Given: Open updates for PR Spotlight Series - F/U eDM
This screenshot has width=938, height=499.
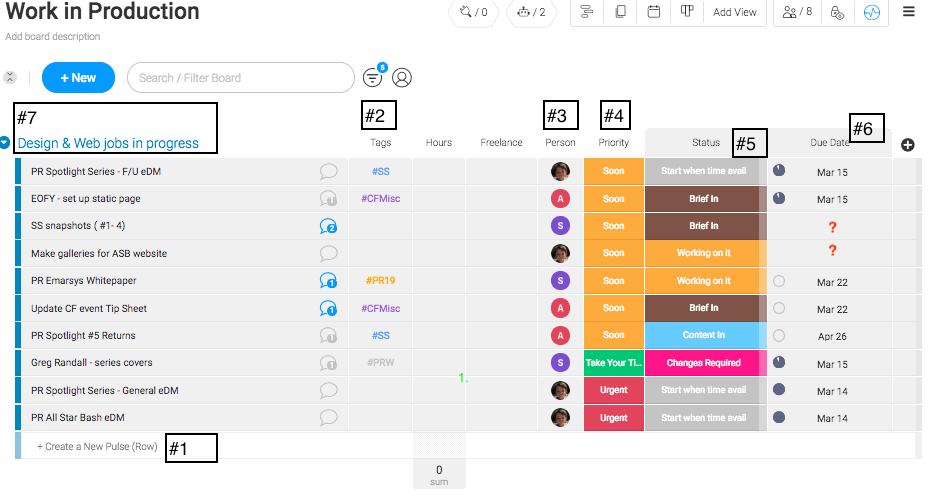Looking at the screenshot, I should [x=328, y=171].
